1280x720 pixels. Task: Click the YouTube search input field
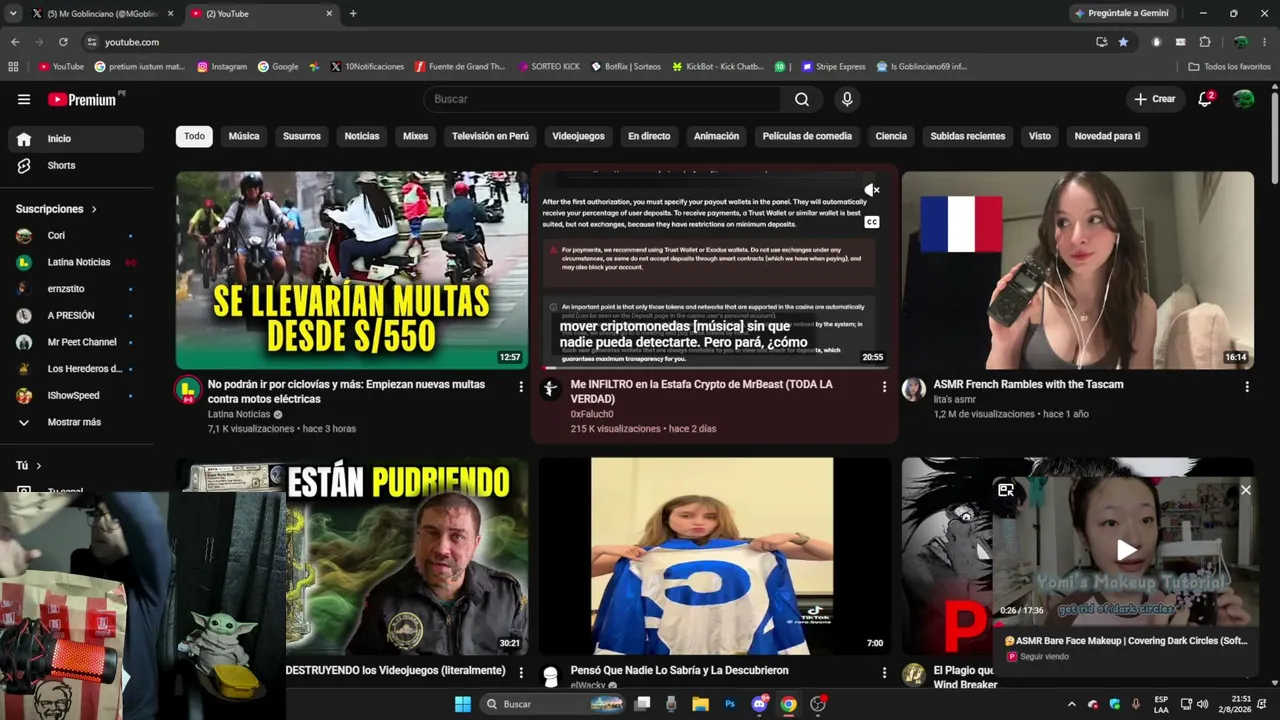point(602,99)
